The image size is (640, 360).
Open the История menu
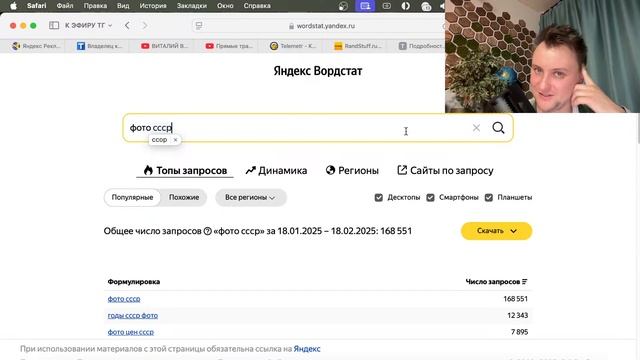153,6
